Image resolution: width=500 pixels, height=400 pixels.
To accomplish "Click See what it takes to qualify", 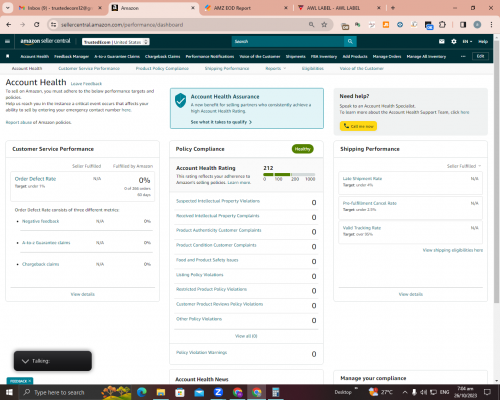I will 221,122.
